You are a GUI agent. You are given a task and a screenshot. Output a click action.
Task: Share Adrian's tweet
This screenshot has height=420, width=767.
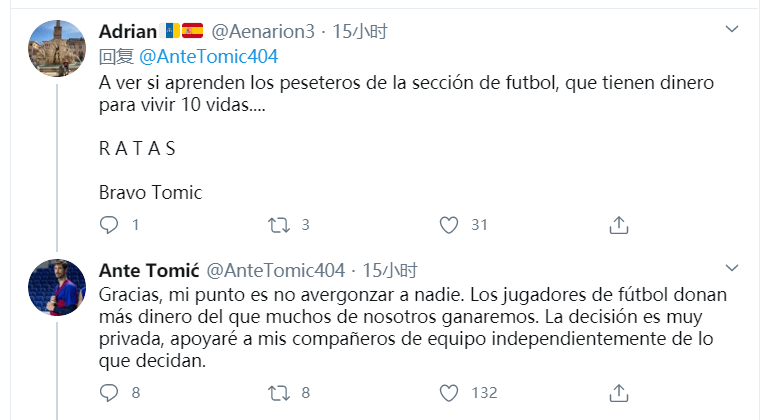pyautogui.click(x=619, y=224)
